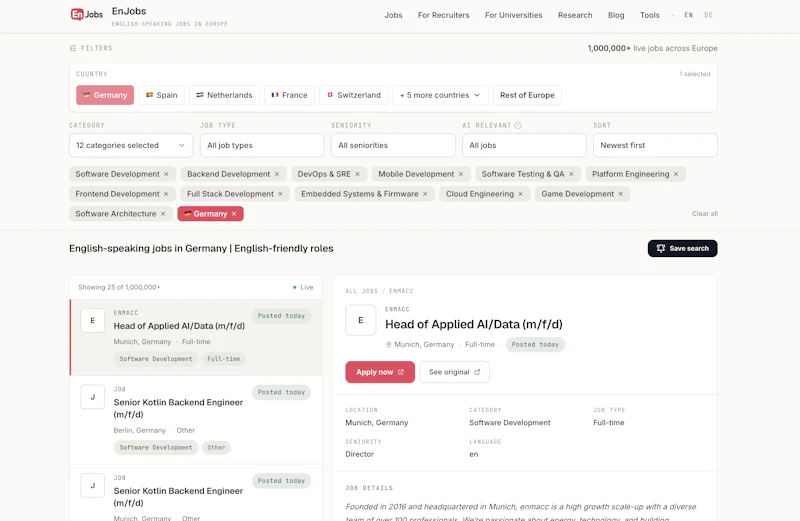Remove Software Testing & QA chip x
Viewport: 800px width, 521px height.
click(571, 174)
